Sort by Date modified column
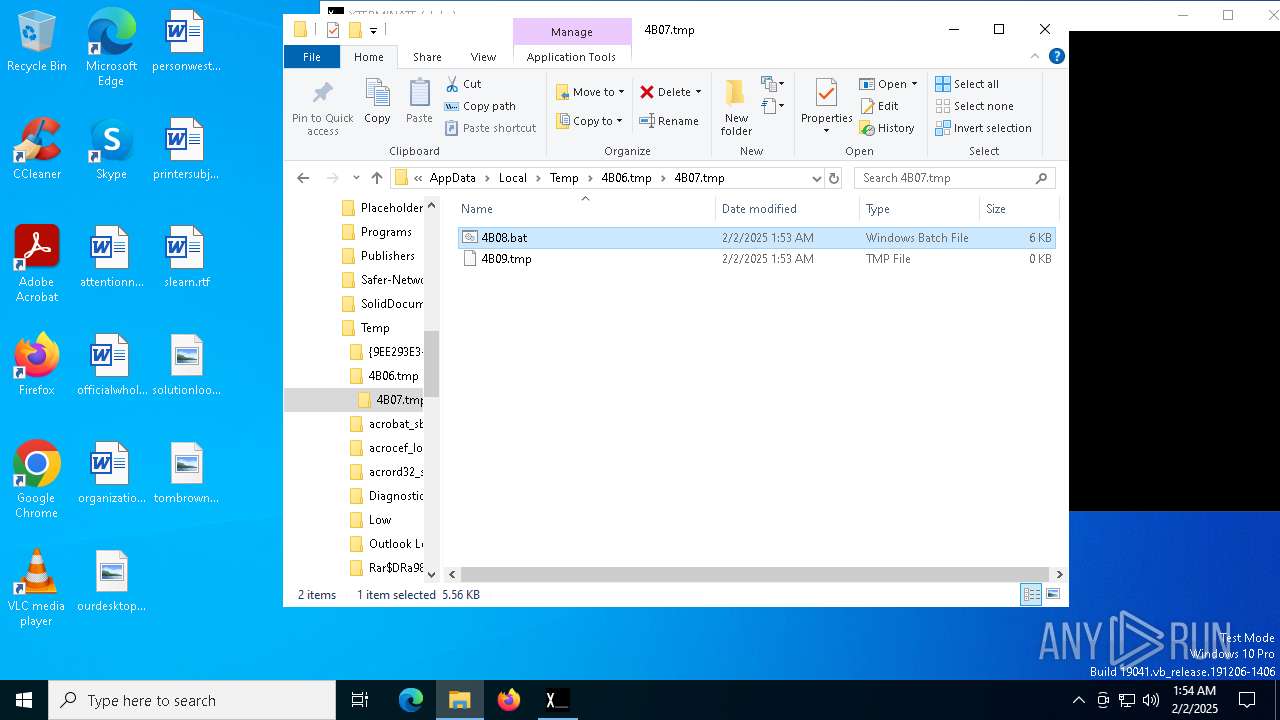The width and height of the screenshot is (1280, 720). (787, 209)
